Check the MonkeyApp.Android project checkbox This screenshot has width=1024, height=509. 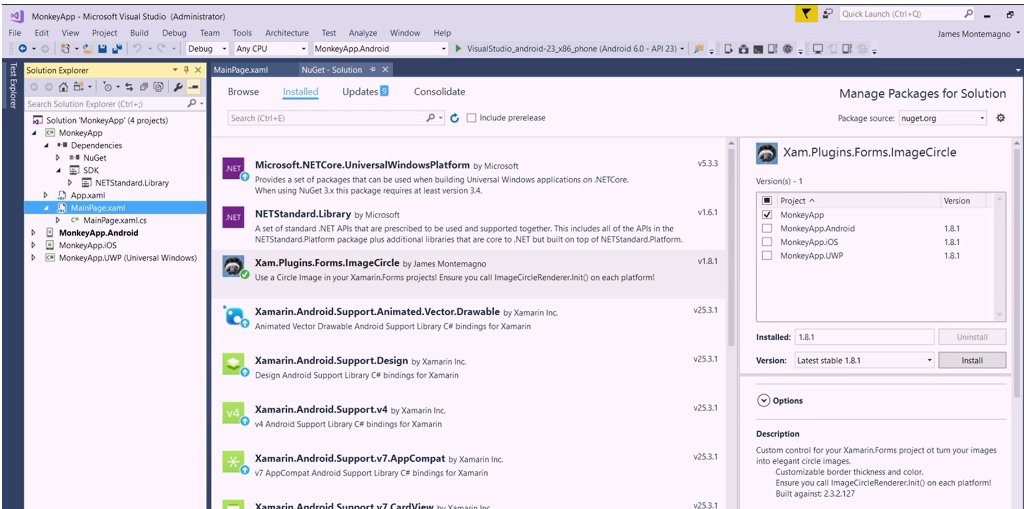767,229
